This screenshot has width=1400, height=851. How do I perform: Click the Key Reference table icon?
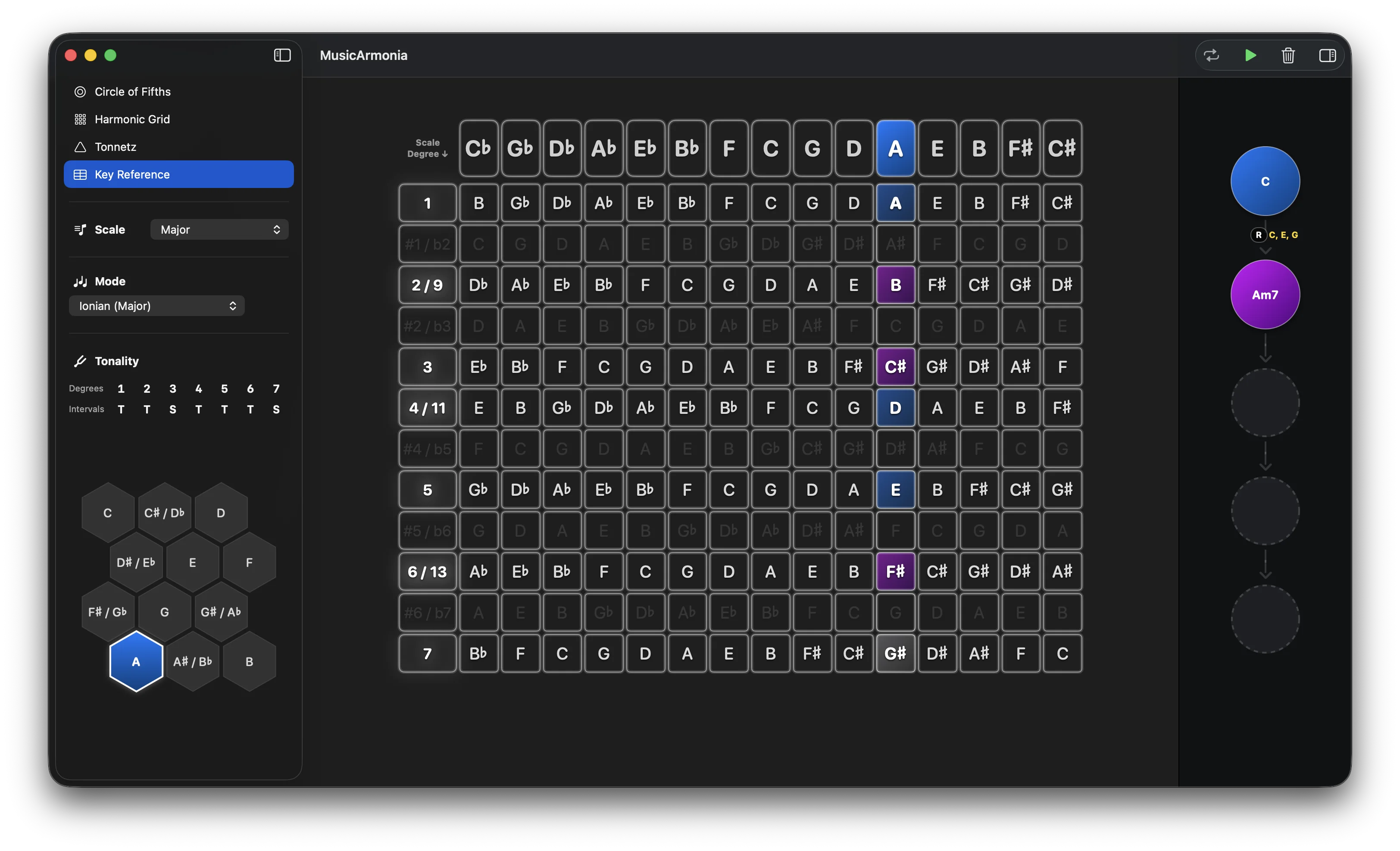pyautogui.click(x=80, y=175)
